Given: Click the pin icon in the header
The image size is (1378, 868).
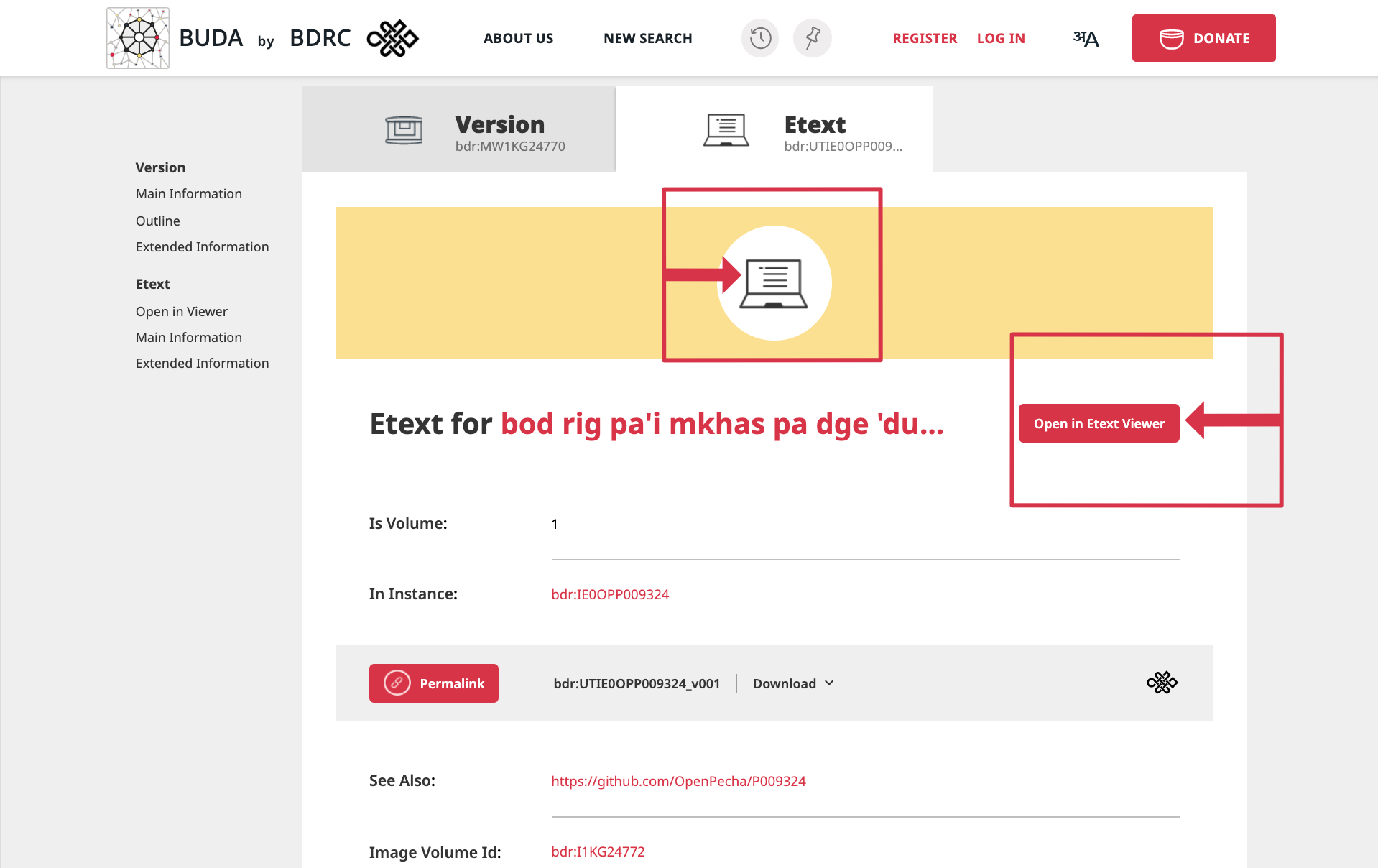Looking at the screenshot, I should tap(813, 38).
